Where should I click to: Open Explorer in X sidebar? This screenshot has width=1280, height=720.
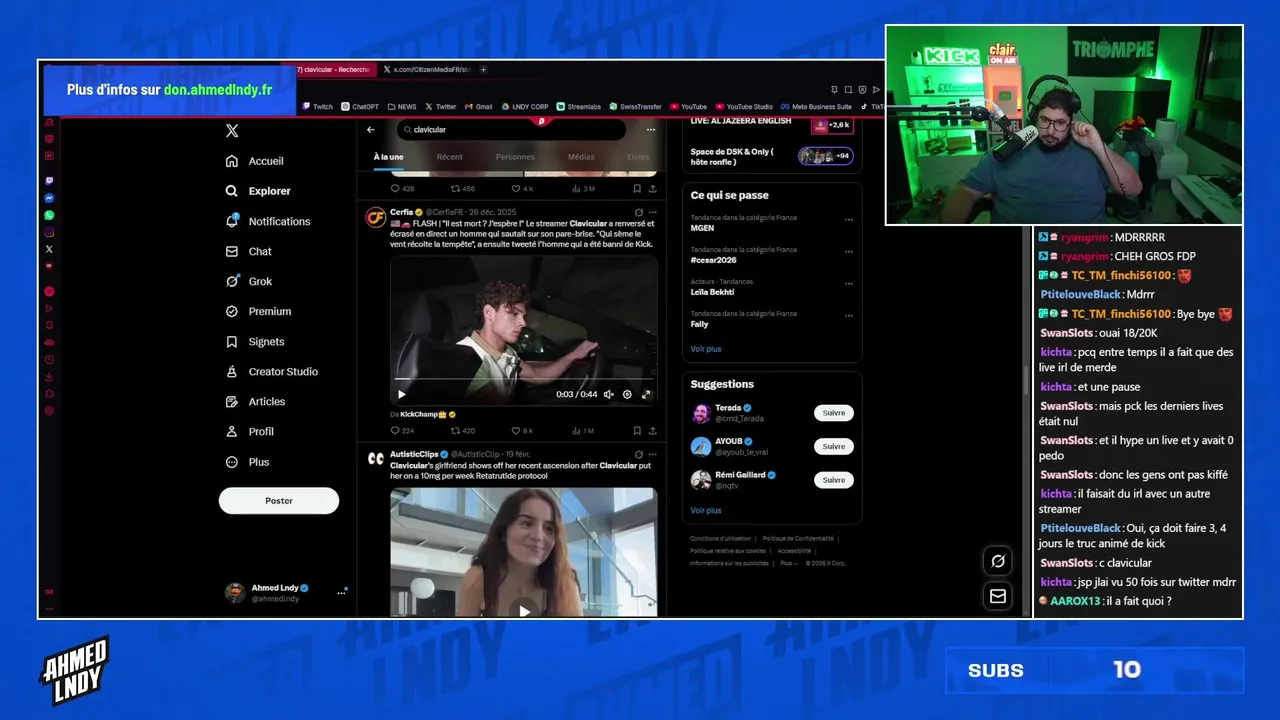[258, 191]
